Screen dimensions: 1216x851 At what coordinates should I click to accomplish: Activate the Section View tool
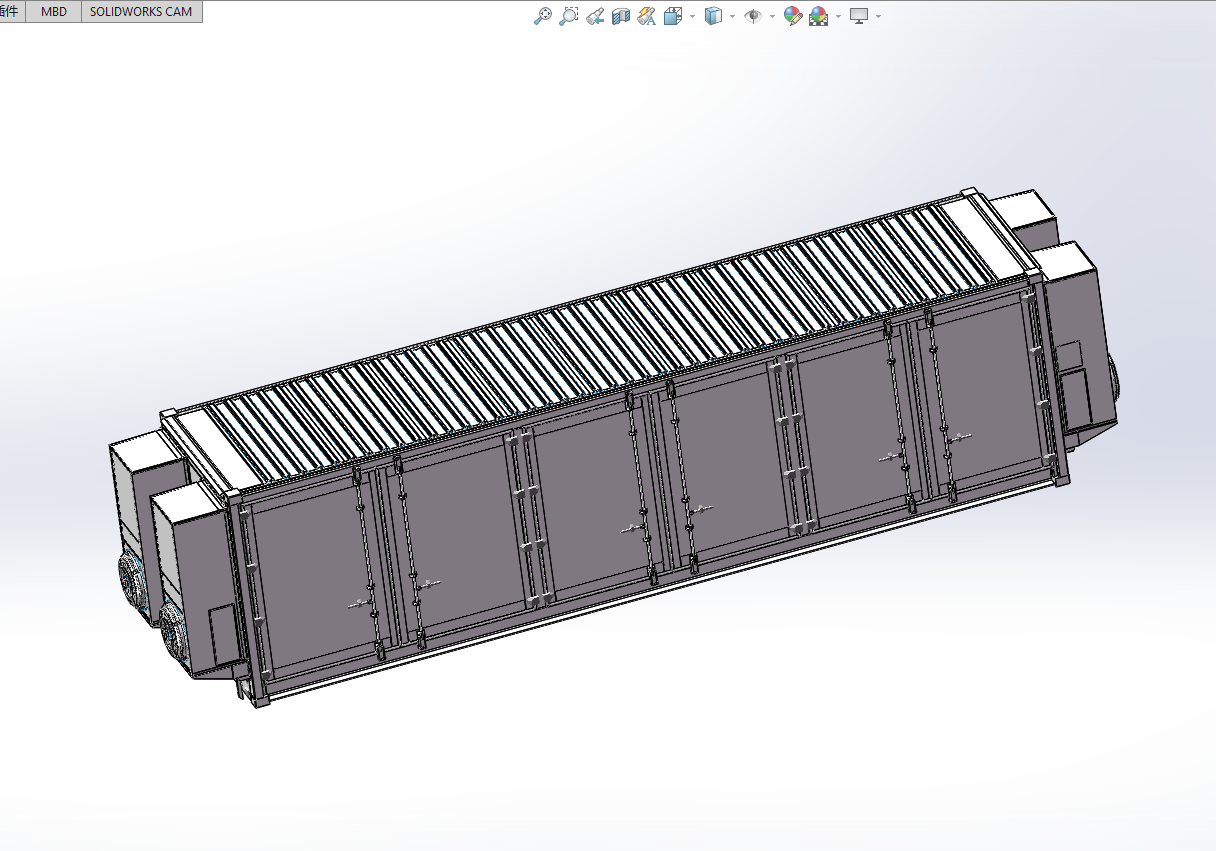point(620,16)
